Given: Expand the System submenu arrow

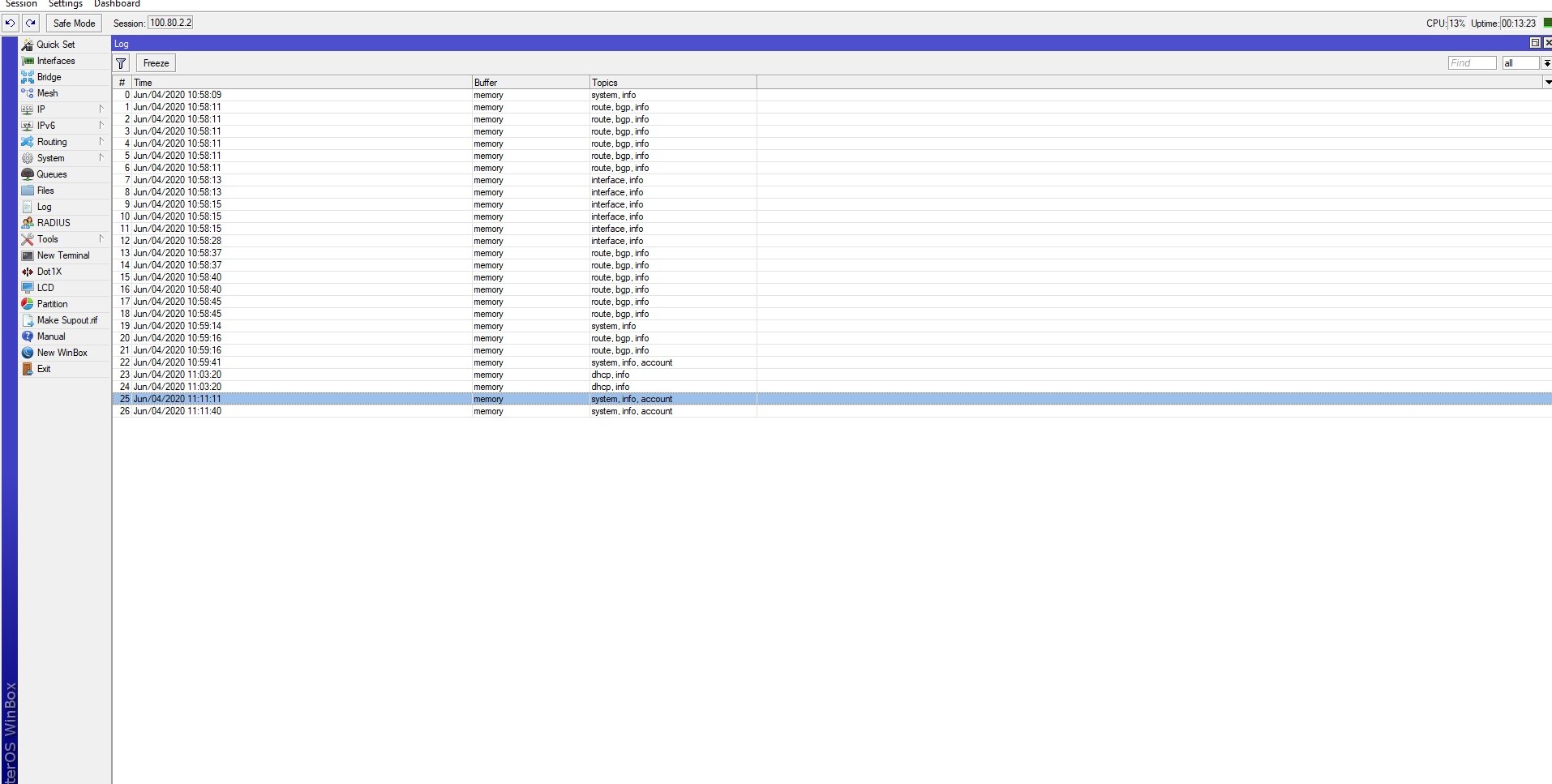Looking at the screenshot, I should click(101, 157).
